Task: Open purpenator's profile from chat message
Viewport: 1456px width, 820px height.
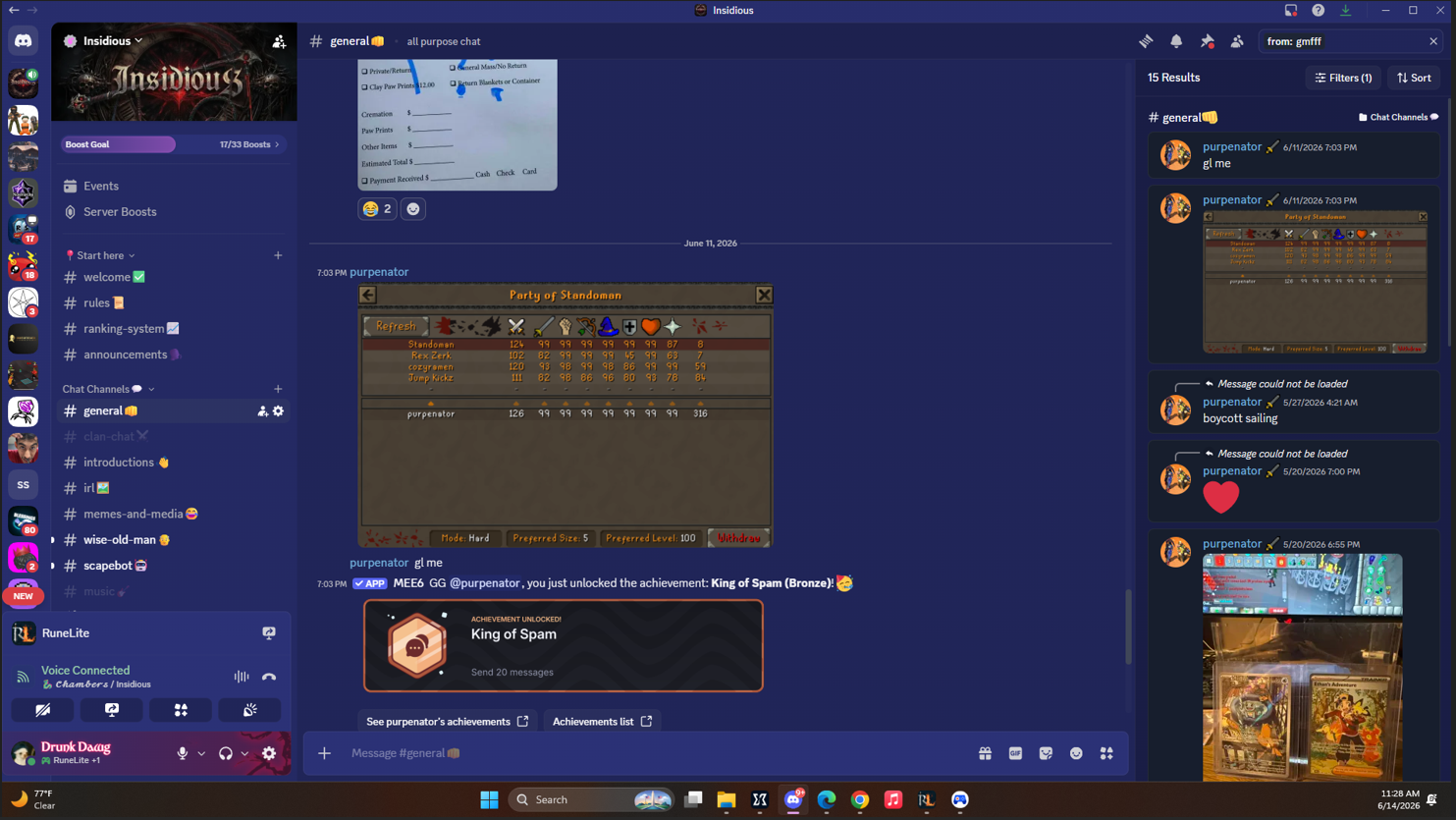Action: pos(379,272)
